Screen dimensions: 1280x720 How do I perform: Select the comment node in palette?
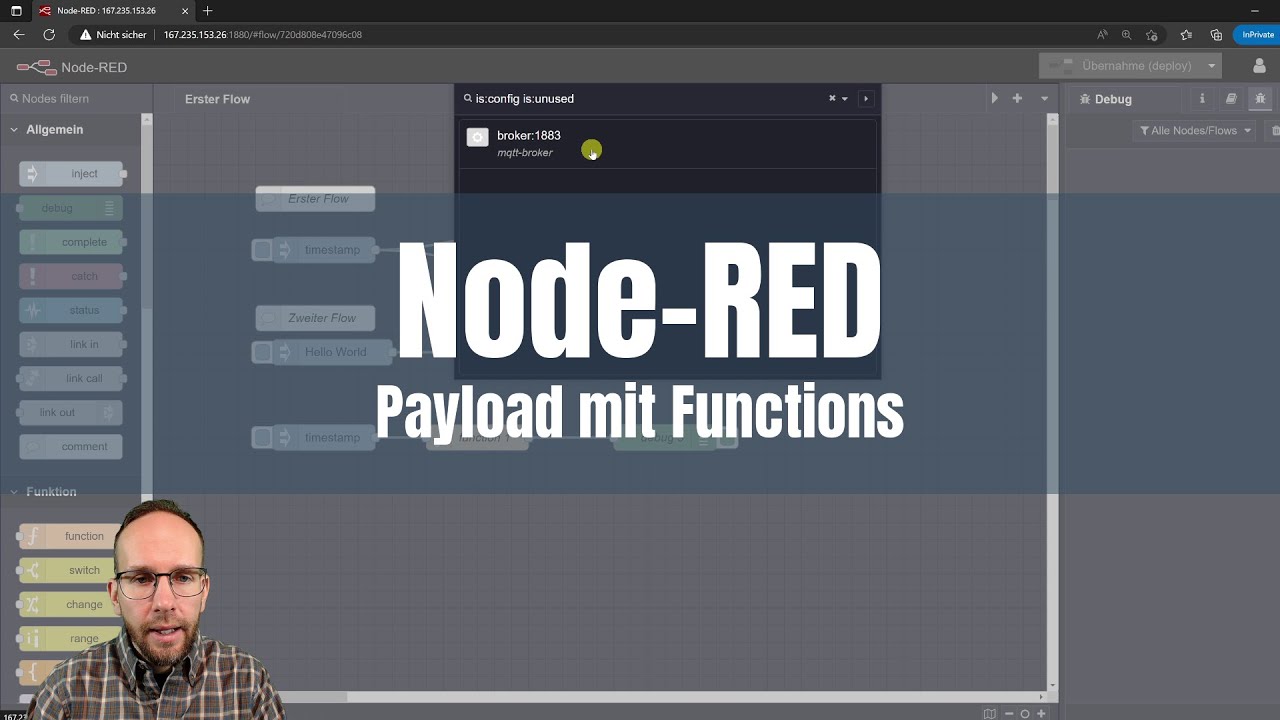click(71, 446)
